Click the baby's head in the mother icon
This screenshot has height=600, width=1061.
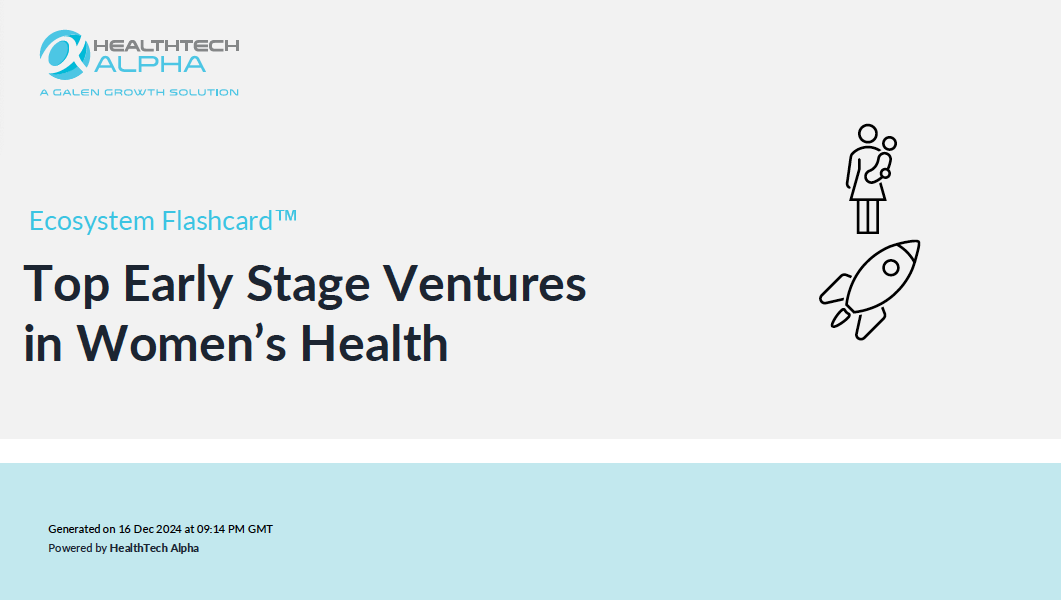pyautogui.click(x=889, y=143)
